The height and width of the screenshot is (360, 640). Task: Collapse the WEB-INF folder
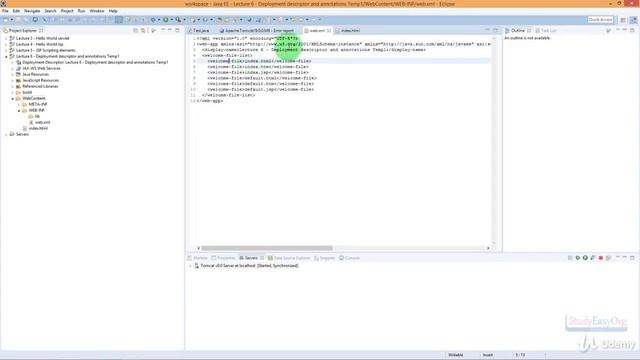[x=19, y=110]
